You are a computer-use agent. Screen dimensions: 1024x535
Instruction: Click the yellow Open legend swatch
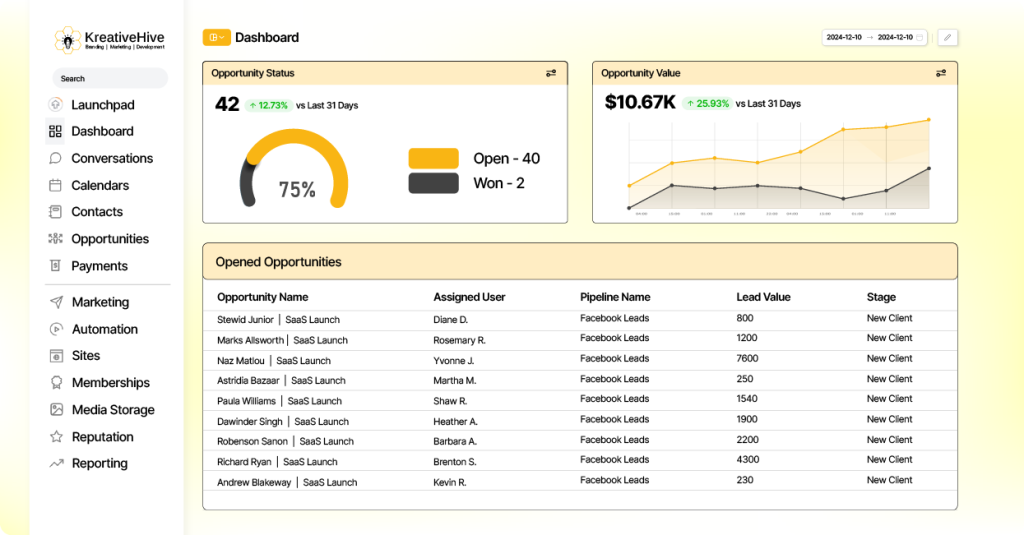point(433,158)
